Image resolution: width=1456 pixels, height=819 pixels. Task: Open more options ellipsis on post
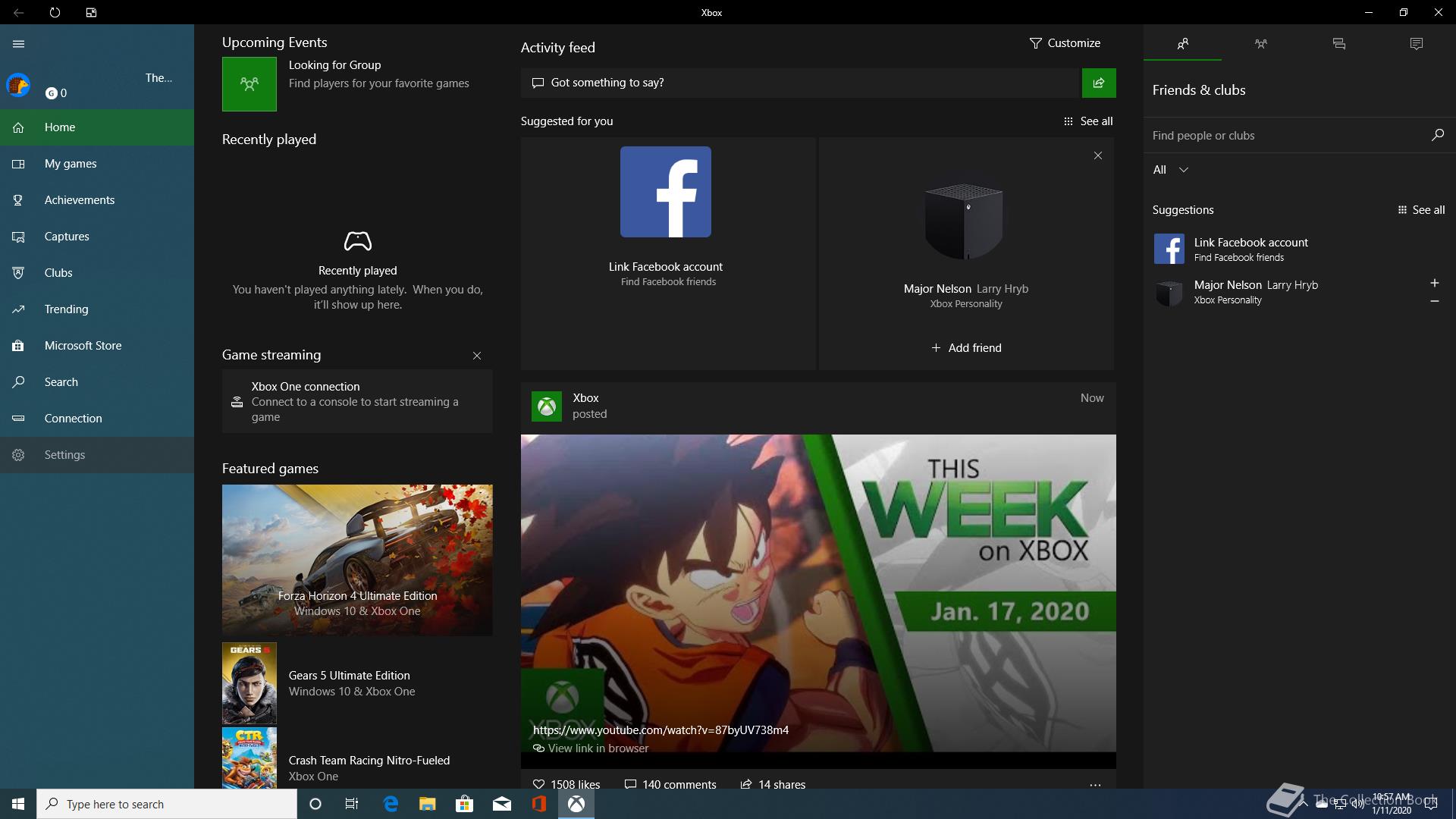click(x=1095, y=785)
